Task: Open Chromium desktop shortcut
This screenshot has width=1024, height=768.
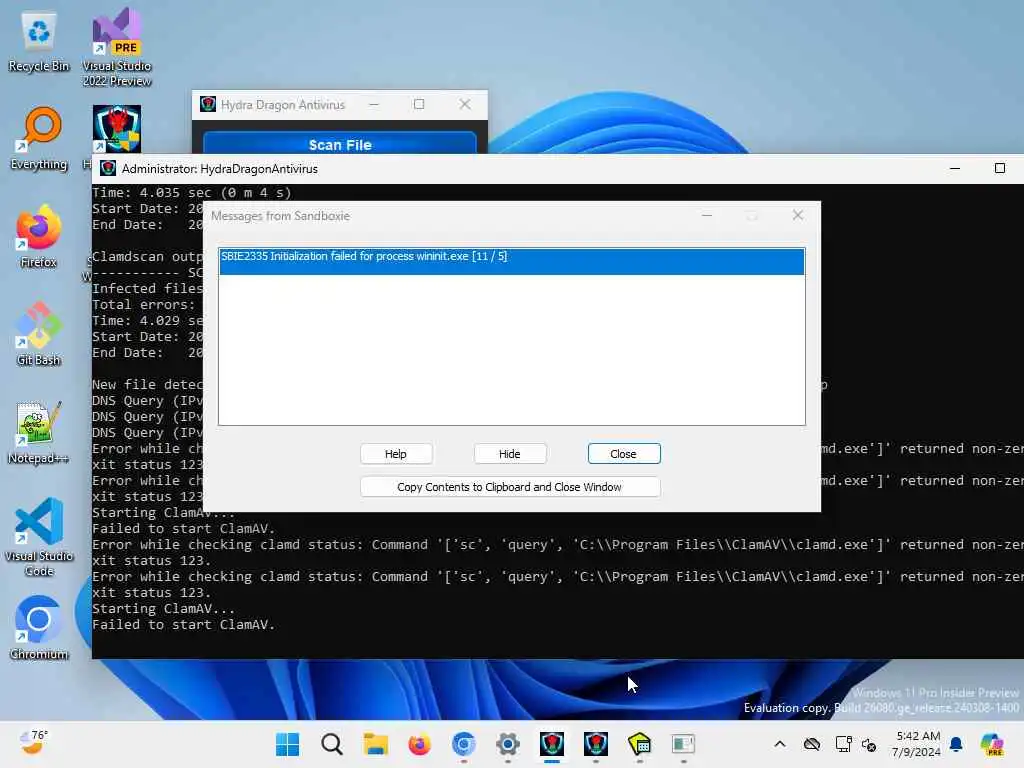Action: (x=39, y=628)
